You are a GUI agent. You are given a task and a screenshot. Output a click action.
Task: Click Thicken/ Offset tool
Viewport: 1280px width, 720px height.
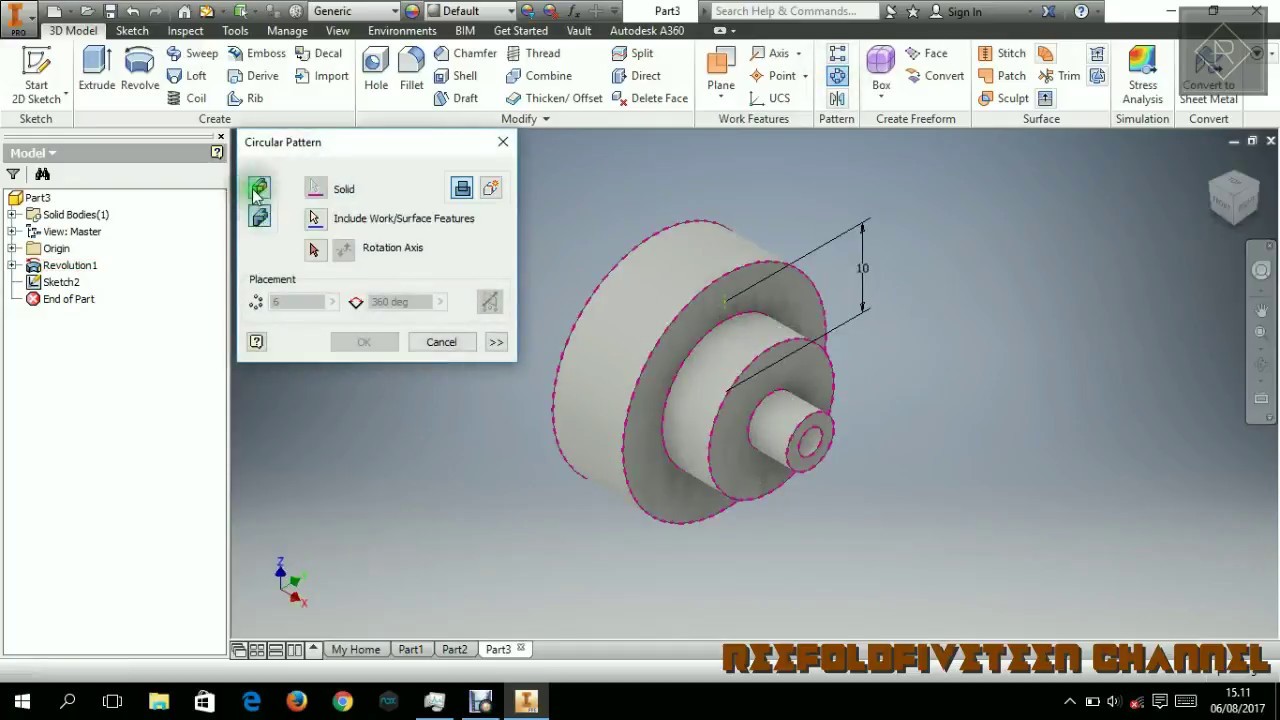point(554,98)
